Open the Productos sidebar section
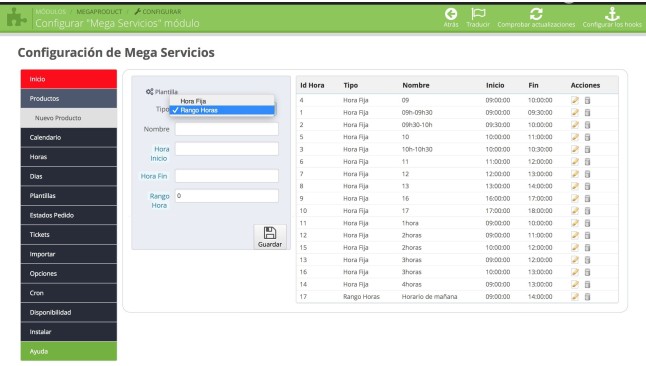This screenshot has height=366, width=646. point(69,99)
